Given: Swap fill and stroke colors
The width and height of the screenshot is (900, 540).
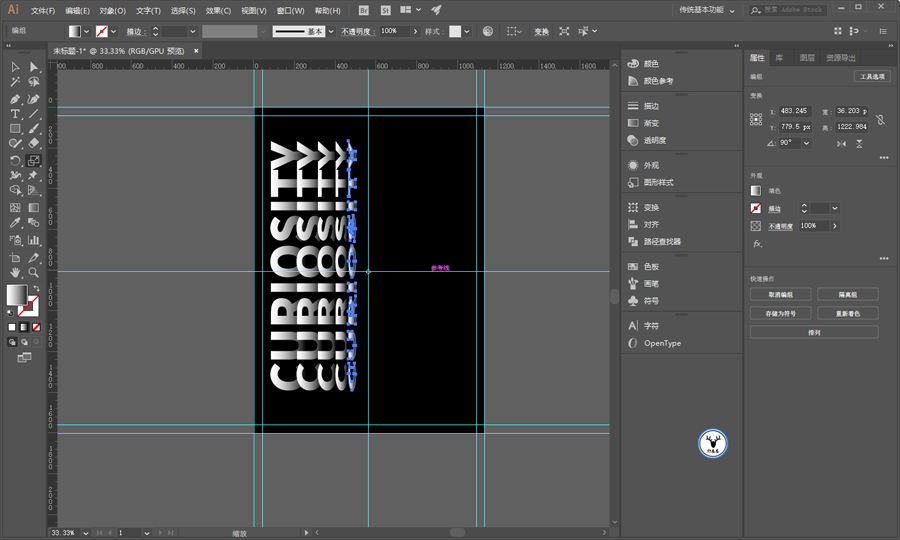Looking at the screenshot, I should point(35,287).
